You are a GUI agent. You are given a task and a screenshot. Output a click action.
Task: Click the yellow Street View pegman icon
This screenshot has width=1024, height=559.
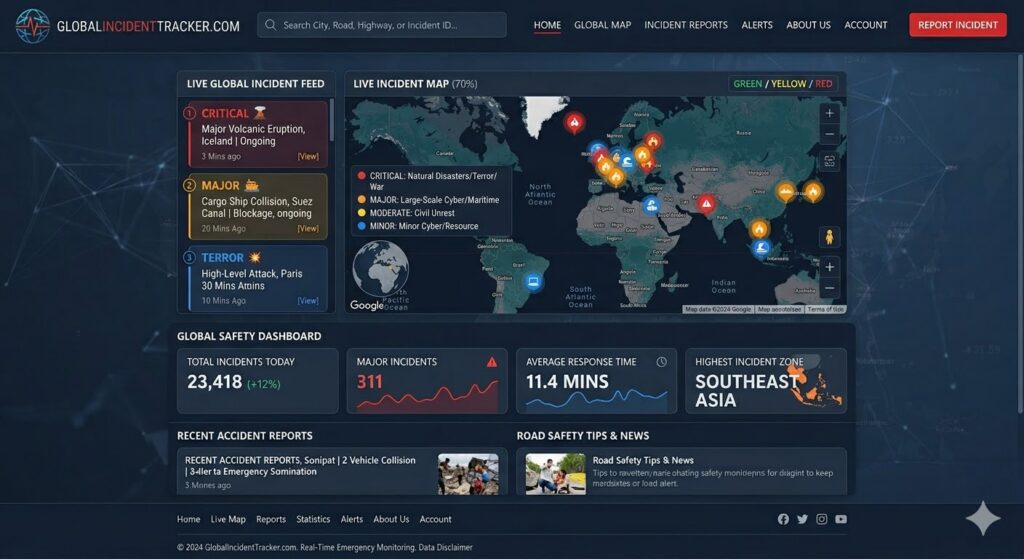pos(829,236)
